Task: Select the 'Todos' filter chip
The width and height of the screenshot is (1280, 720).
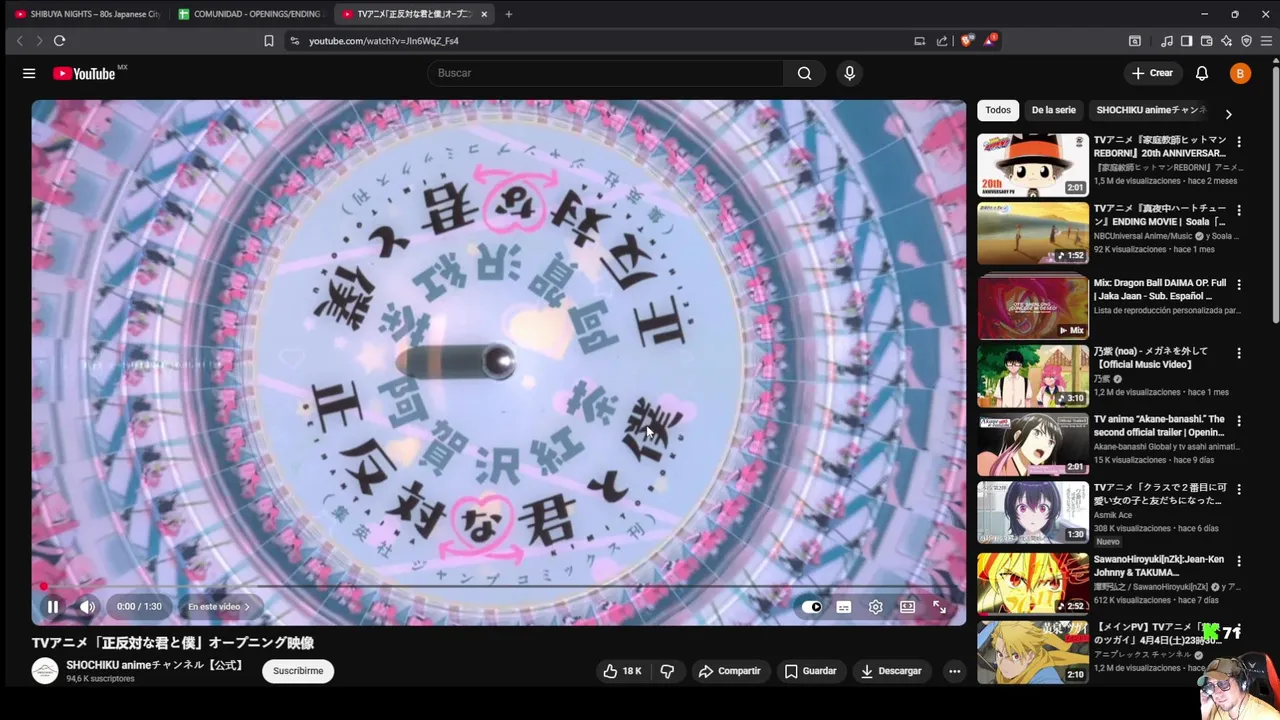Action: tap(998, 110)
